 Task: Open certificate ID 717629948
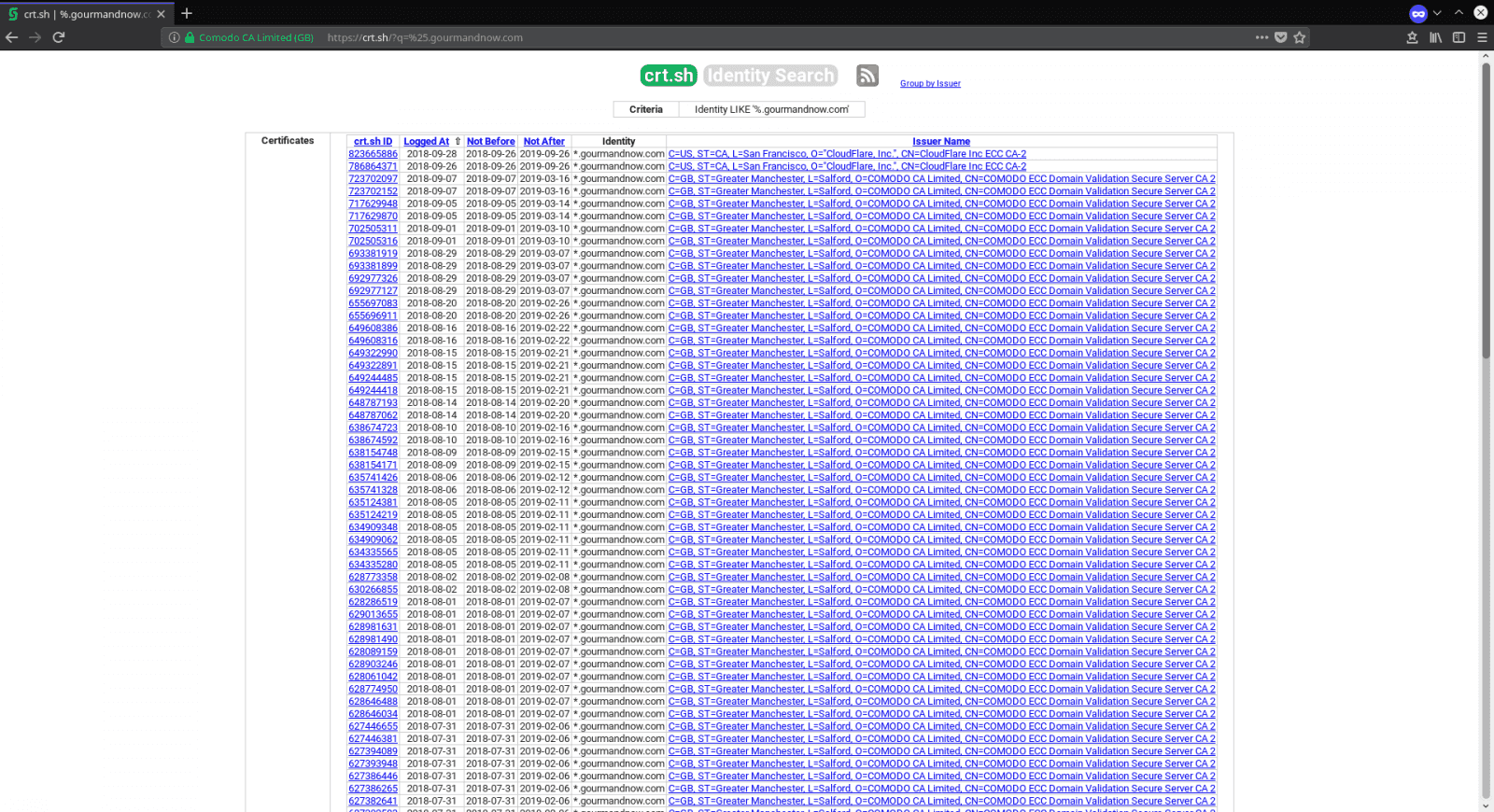[373, 203]
